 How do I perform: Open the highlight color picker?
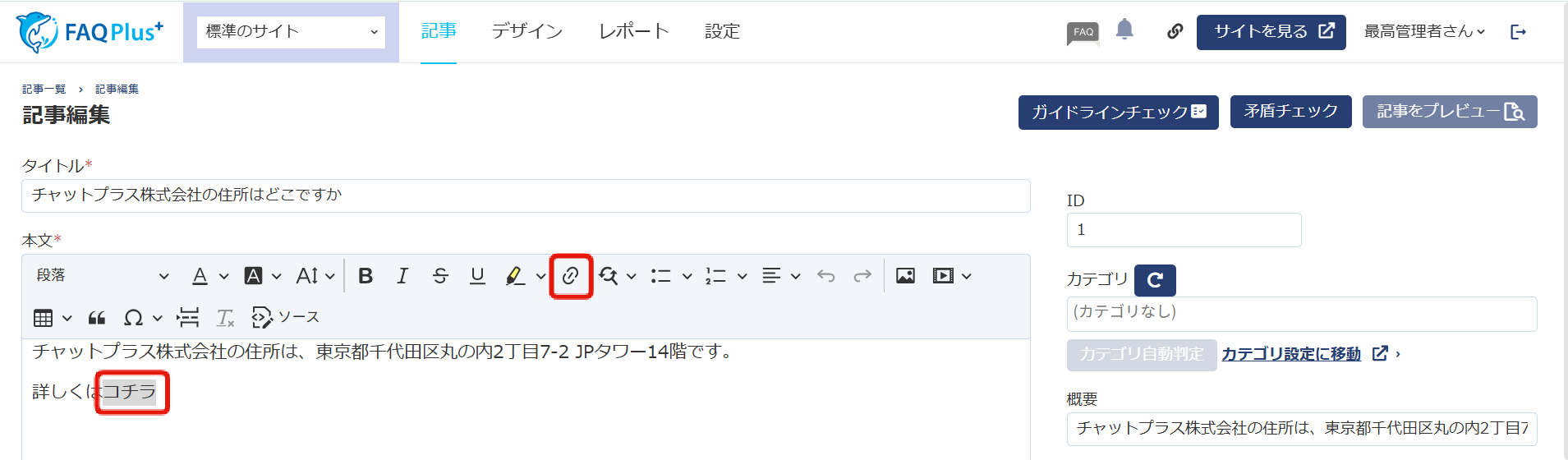click(540, 276)
